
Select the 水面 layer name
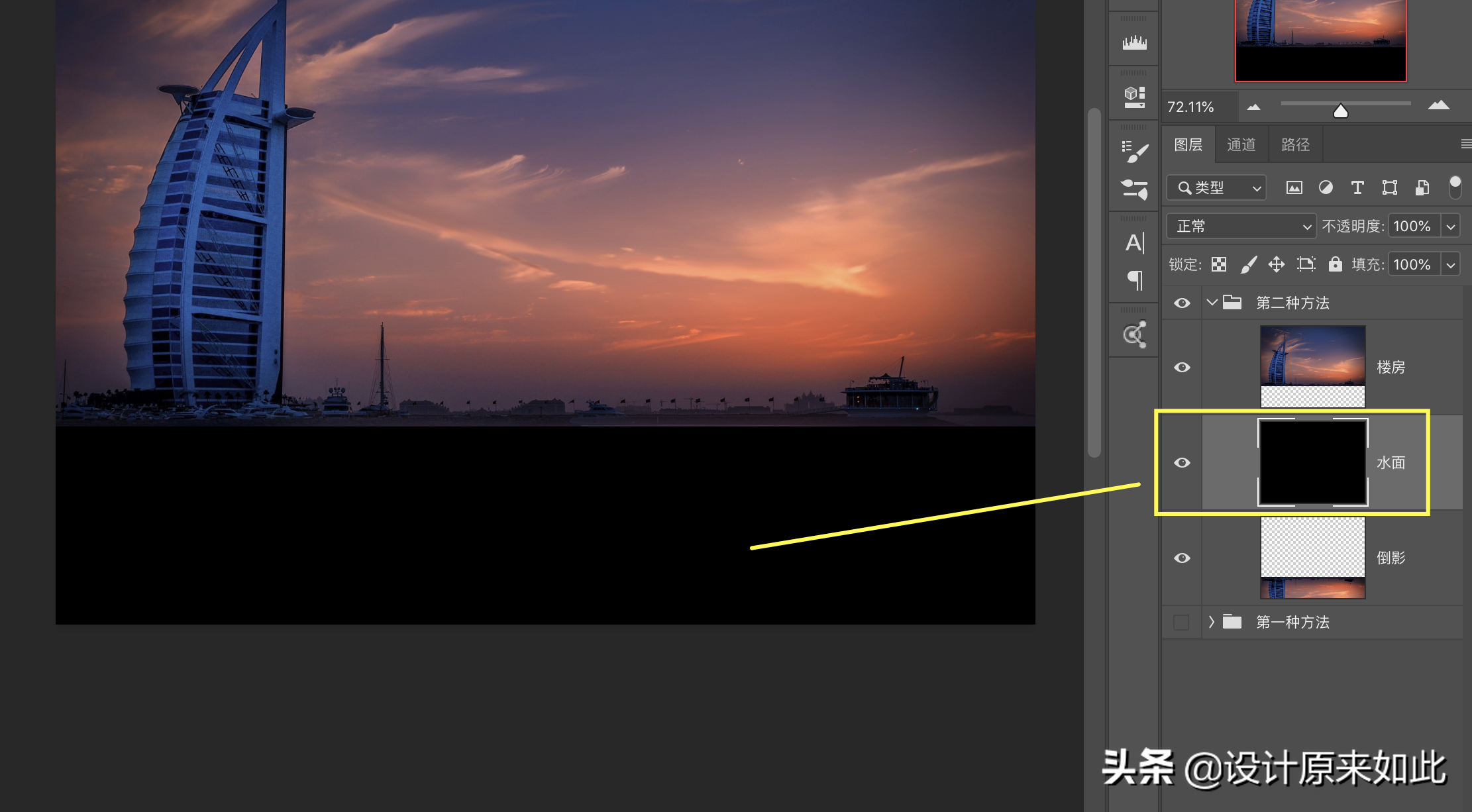click(1391, 462)
